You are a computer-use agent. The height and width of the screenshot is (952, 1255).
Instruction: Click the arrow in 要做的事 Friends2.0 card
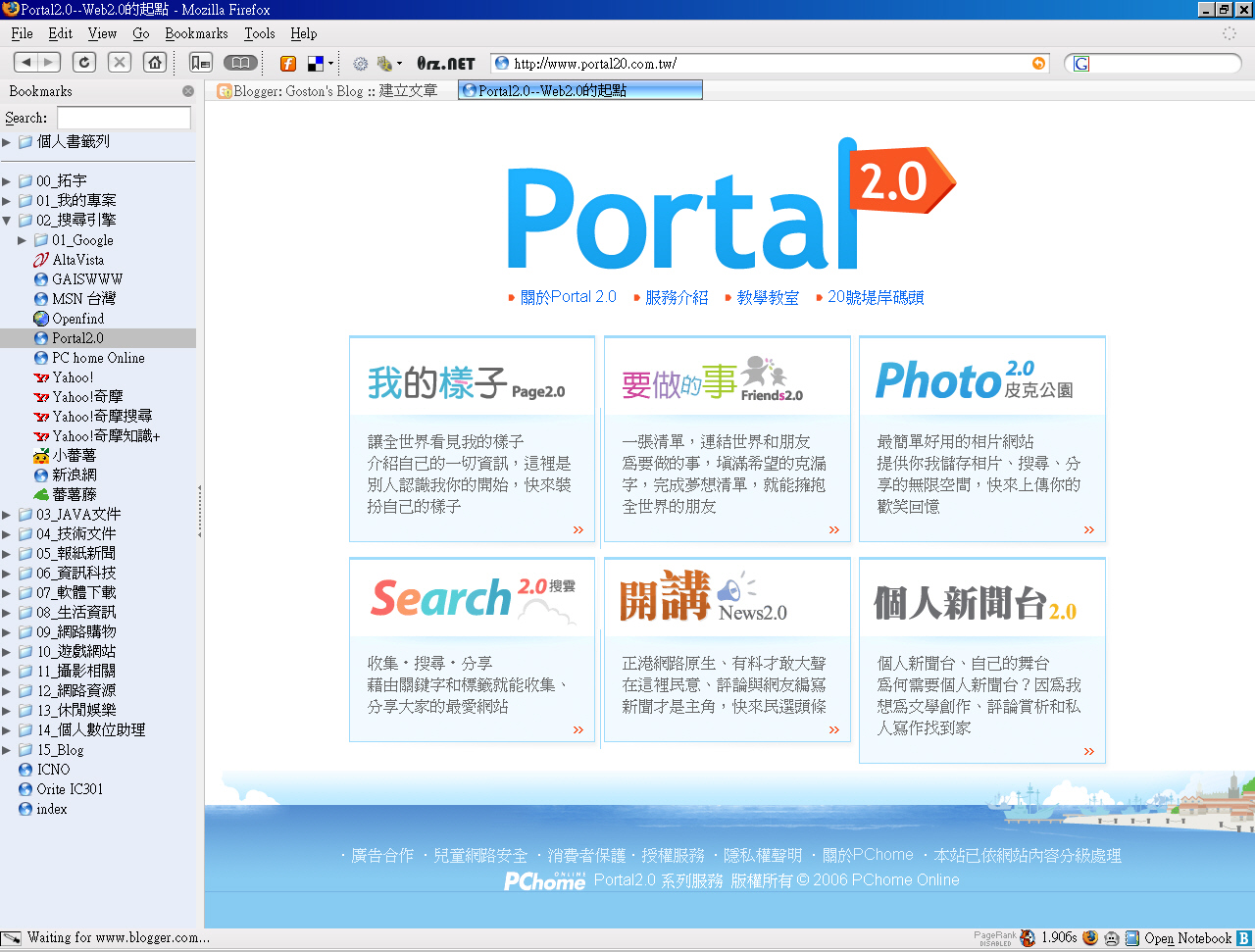(833, 529)
